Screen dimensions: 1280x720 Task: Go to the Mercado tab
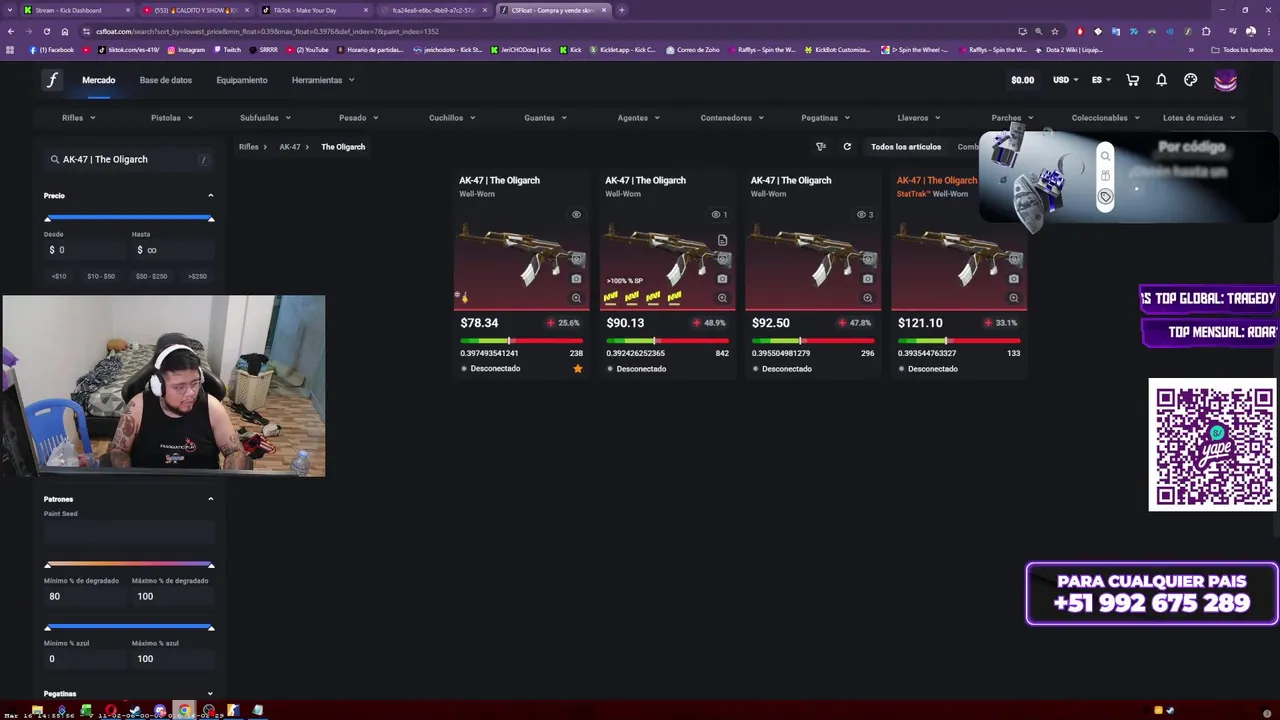pyautogui.click(x=98, y=80)
